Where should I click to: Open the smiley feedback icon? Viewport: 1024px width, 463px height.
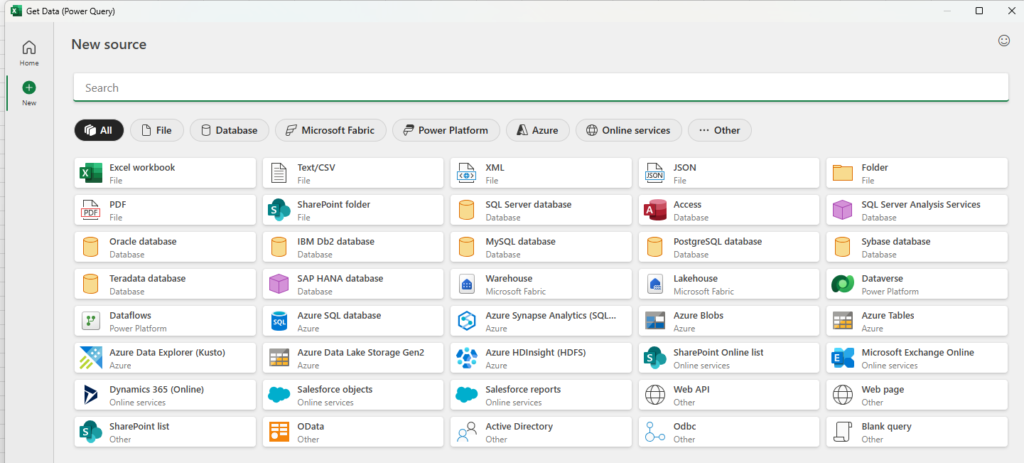coord(1004,40)
